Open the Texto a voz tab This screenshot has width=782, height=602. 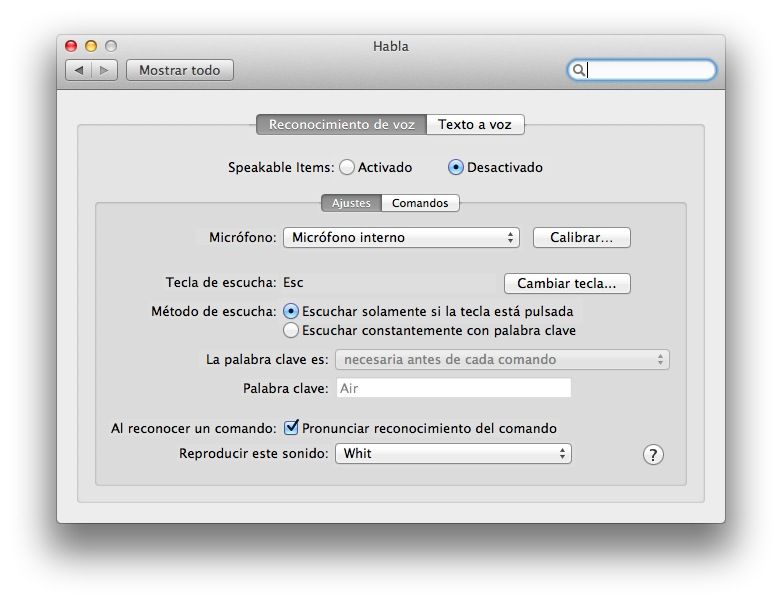(x=474, y=125)
